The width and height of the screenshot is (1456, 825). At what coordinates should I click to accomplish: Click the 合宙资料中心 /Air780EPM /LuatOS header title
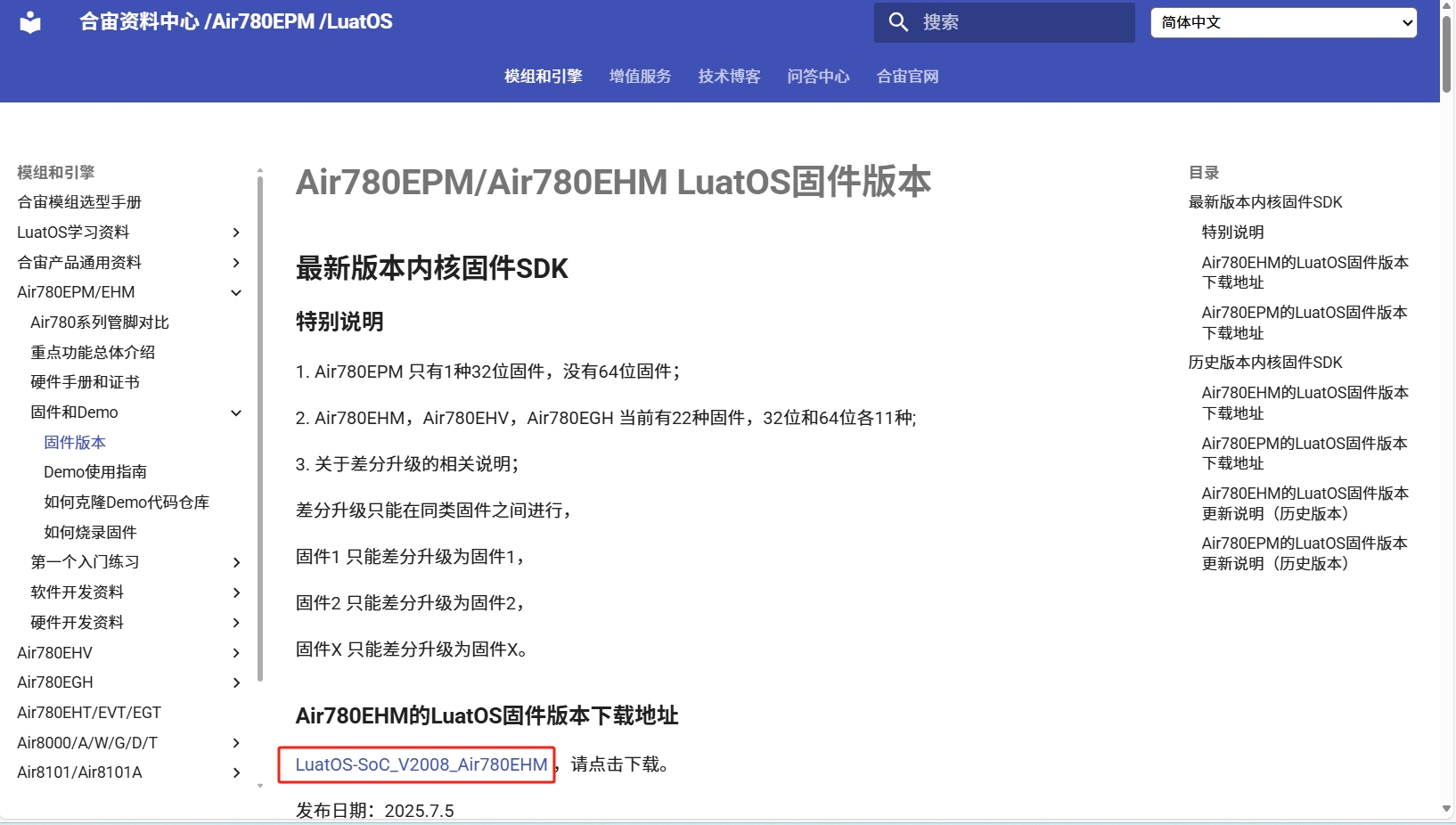235,22
